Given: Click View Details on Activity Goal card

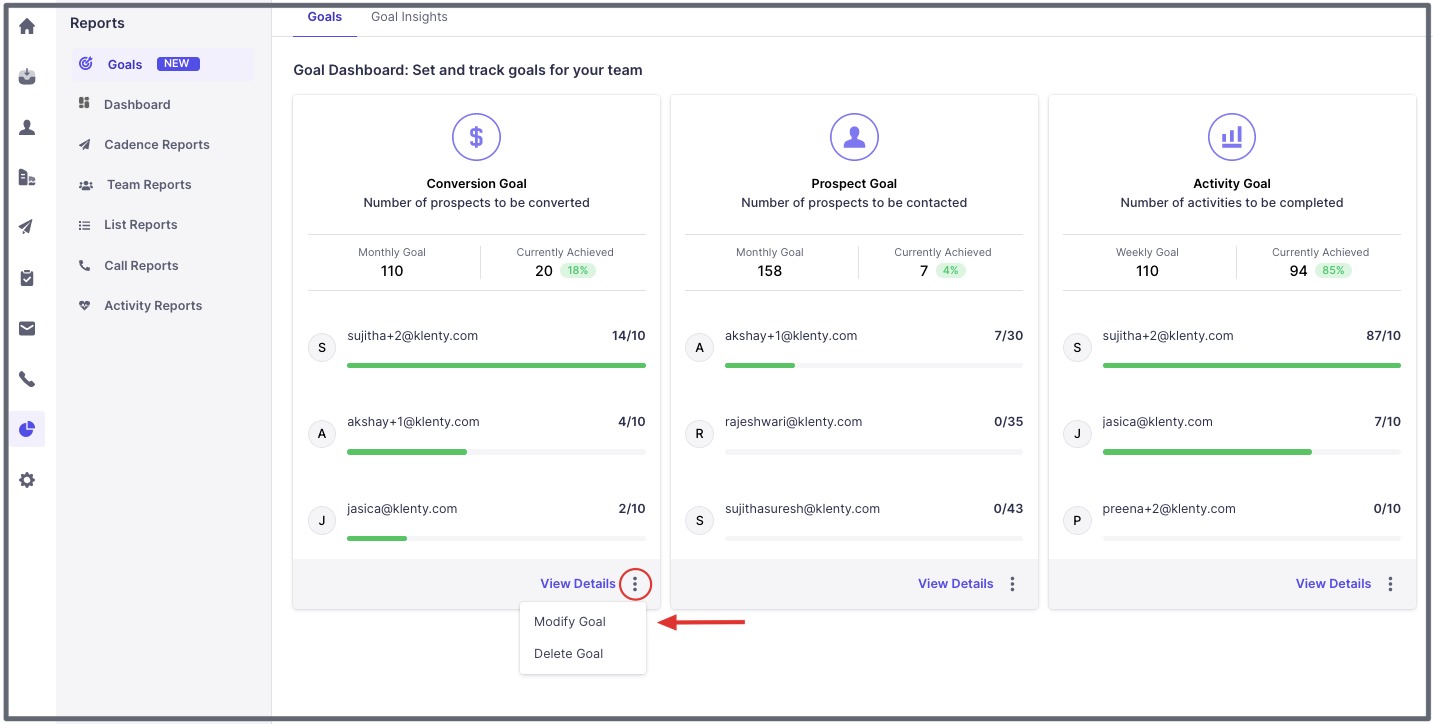Looking at the screenshot, I should (x=1333, y=584).
